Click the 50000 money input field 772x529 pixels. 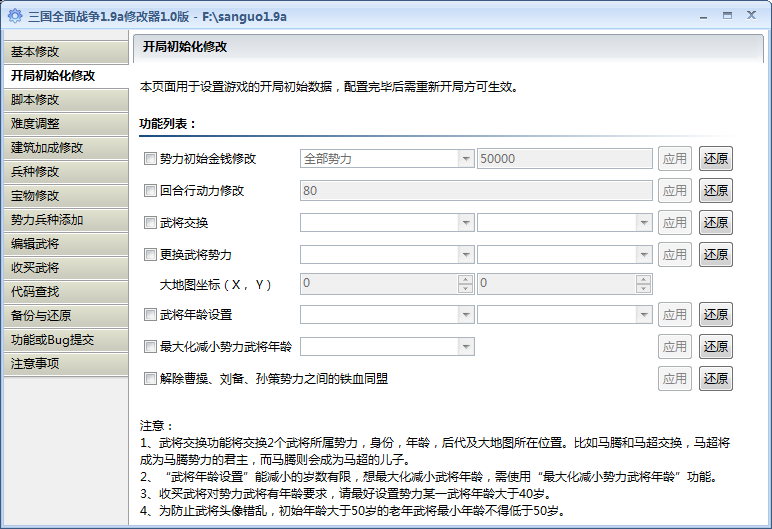click(x=565, y=159)
